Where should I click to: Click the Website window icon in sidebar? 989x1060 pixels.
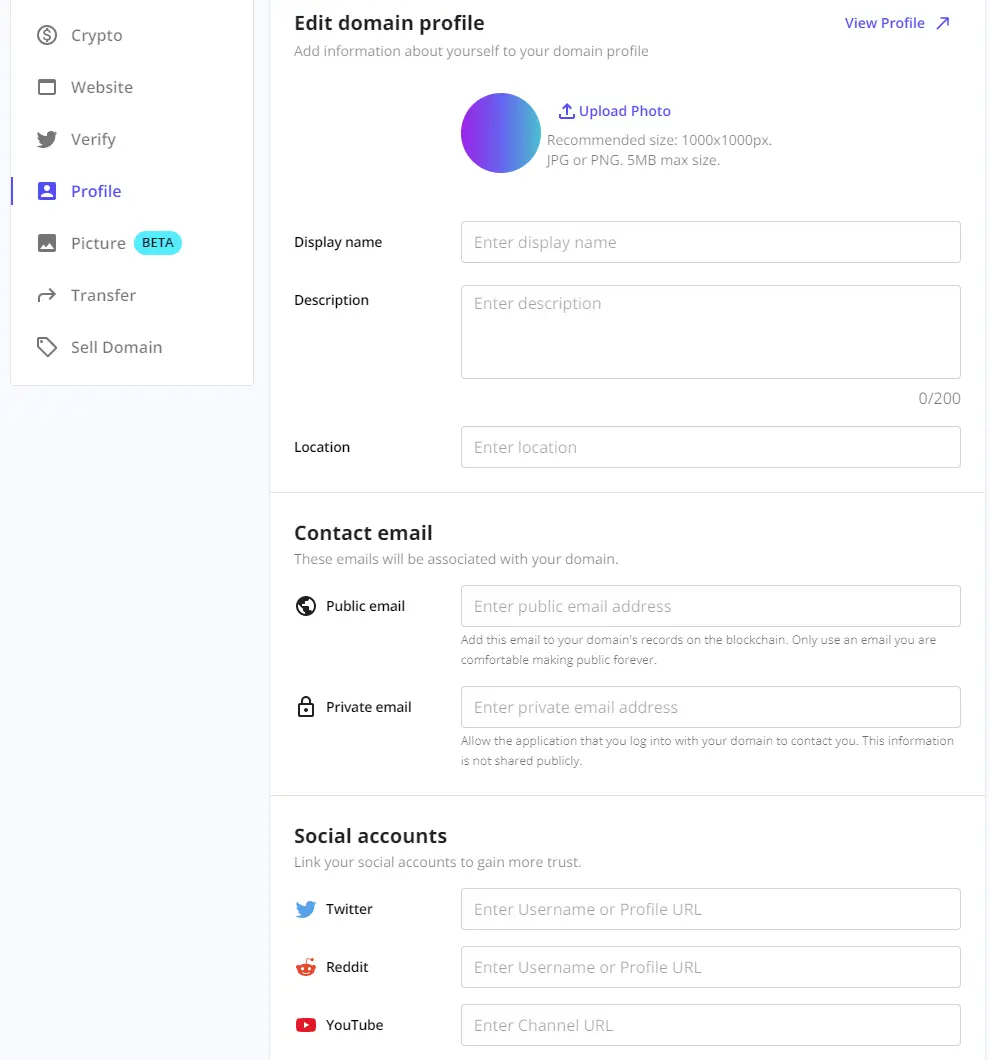(x=47, y=87)
